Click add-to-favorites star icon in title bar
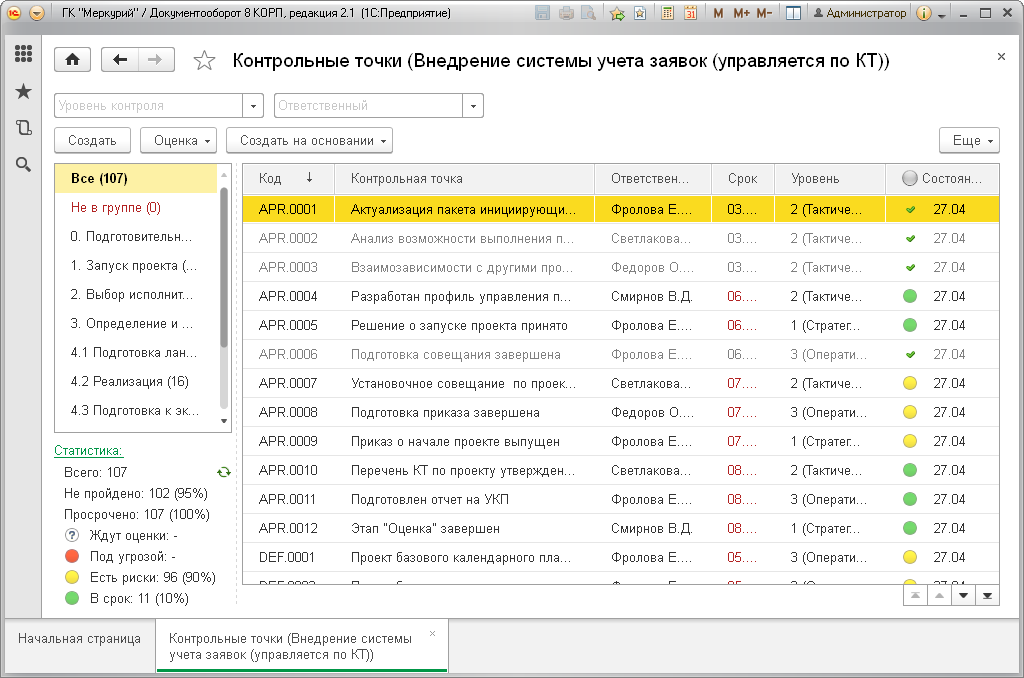 (x=617, y=13)
